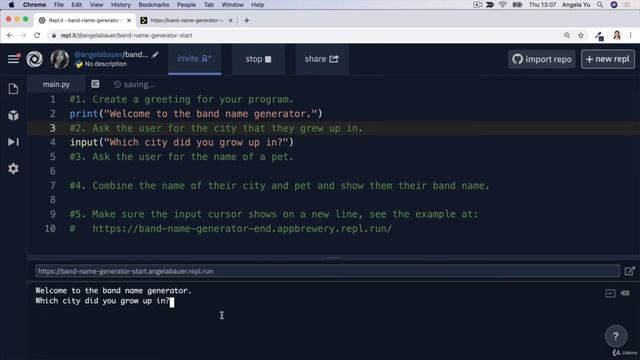The height and width of the screenshot is (360, 640).
Task: Open the settings gear in sidebar
Action: pos(13,169)
